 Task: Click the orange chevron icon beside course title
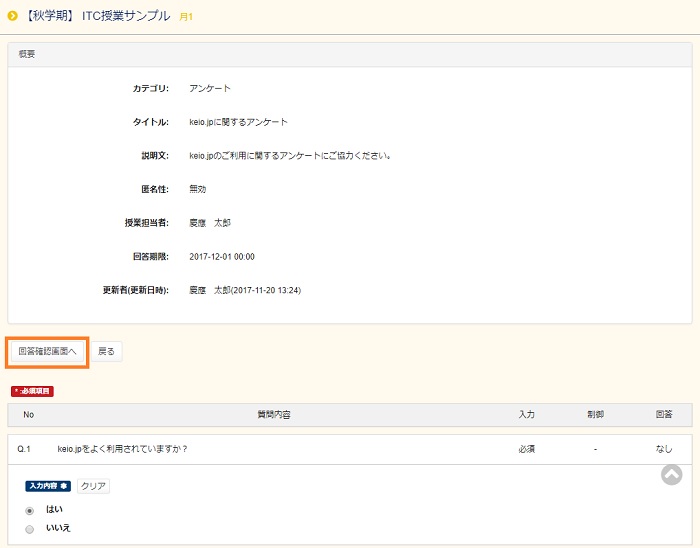pos(13,16)
